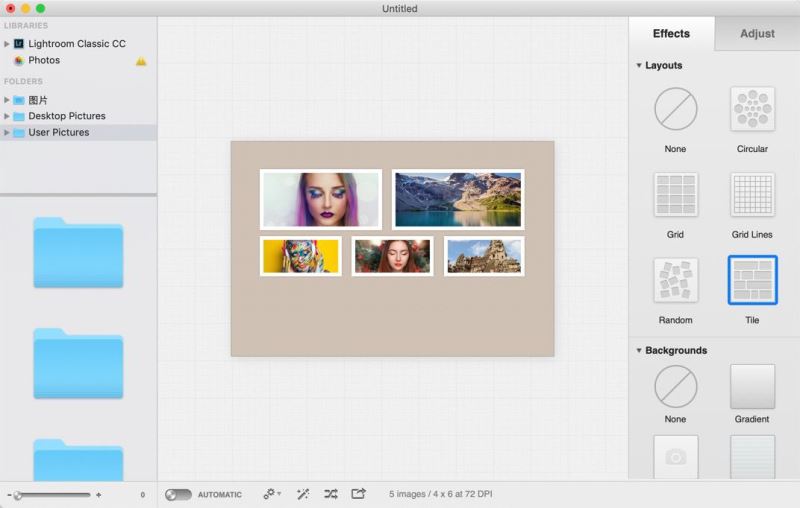800x508 pixels.
Task: Select the Tile layout
Action: tap(752, 280)
